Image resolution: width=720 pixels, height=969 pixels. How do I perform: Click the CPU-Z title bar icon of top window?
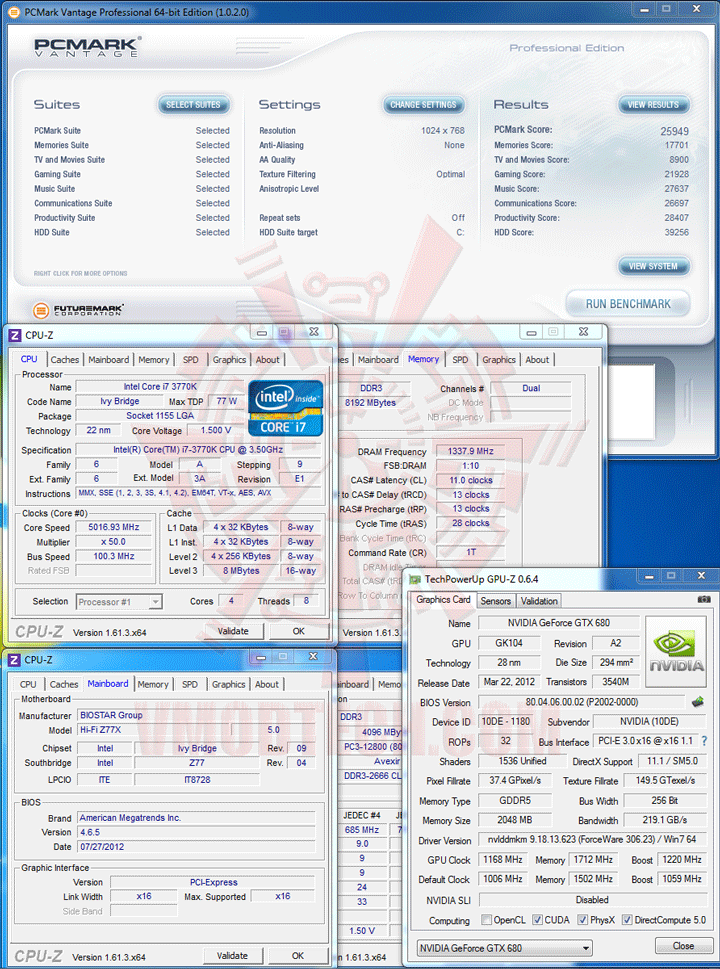click(15, 336)
